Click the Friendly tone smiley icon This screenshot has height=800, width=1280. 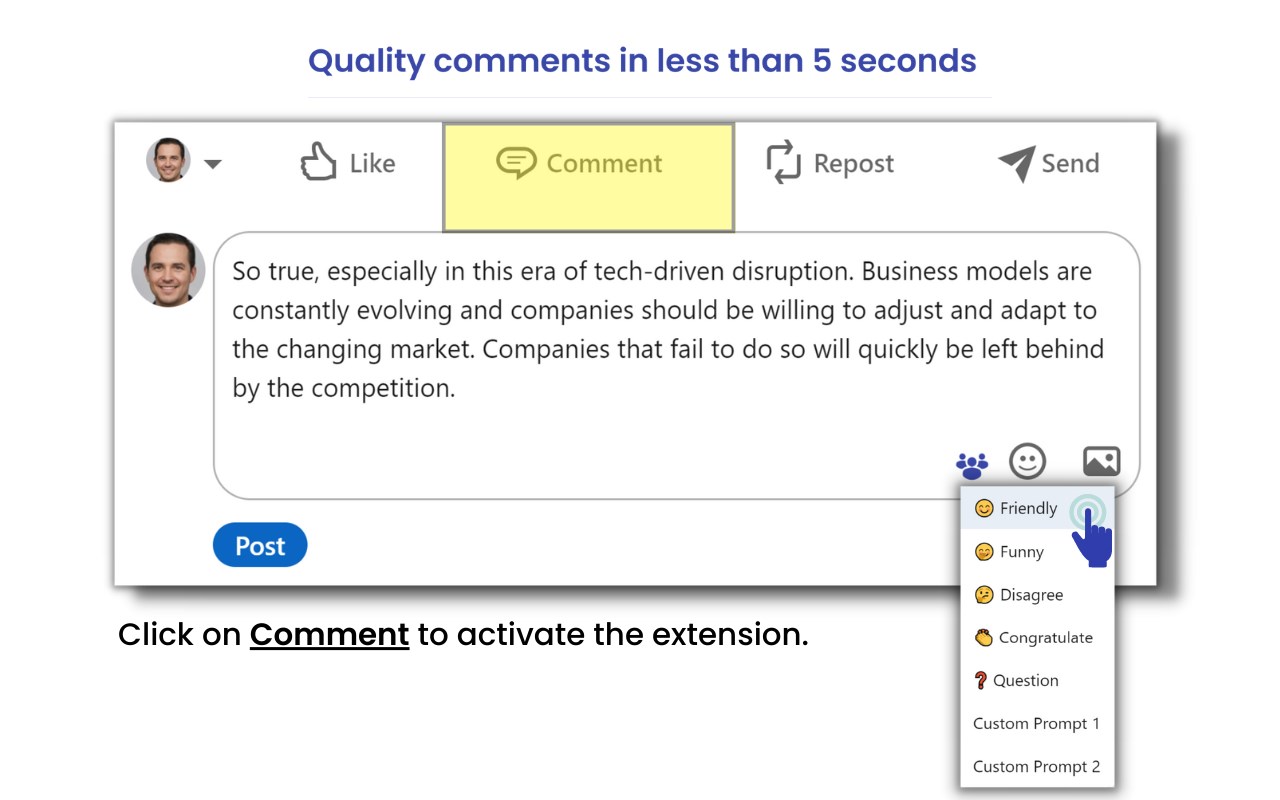[984, 508]
